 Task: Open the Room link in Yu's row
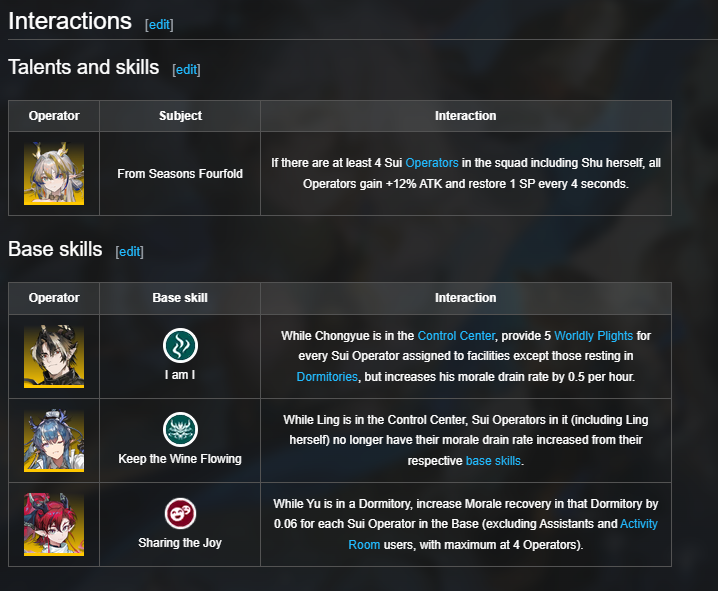(x=364, y=545)
